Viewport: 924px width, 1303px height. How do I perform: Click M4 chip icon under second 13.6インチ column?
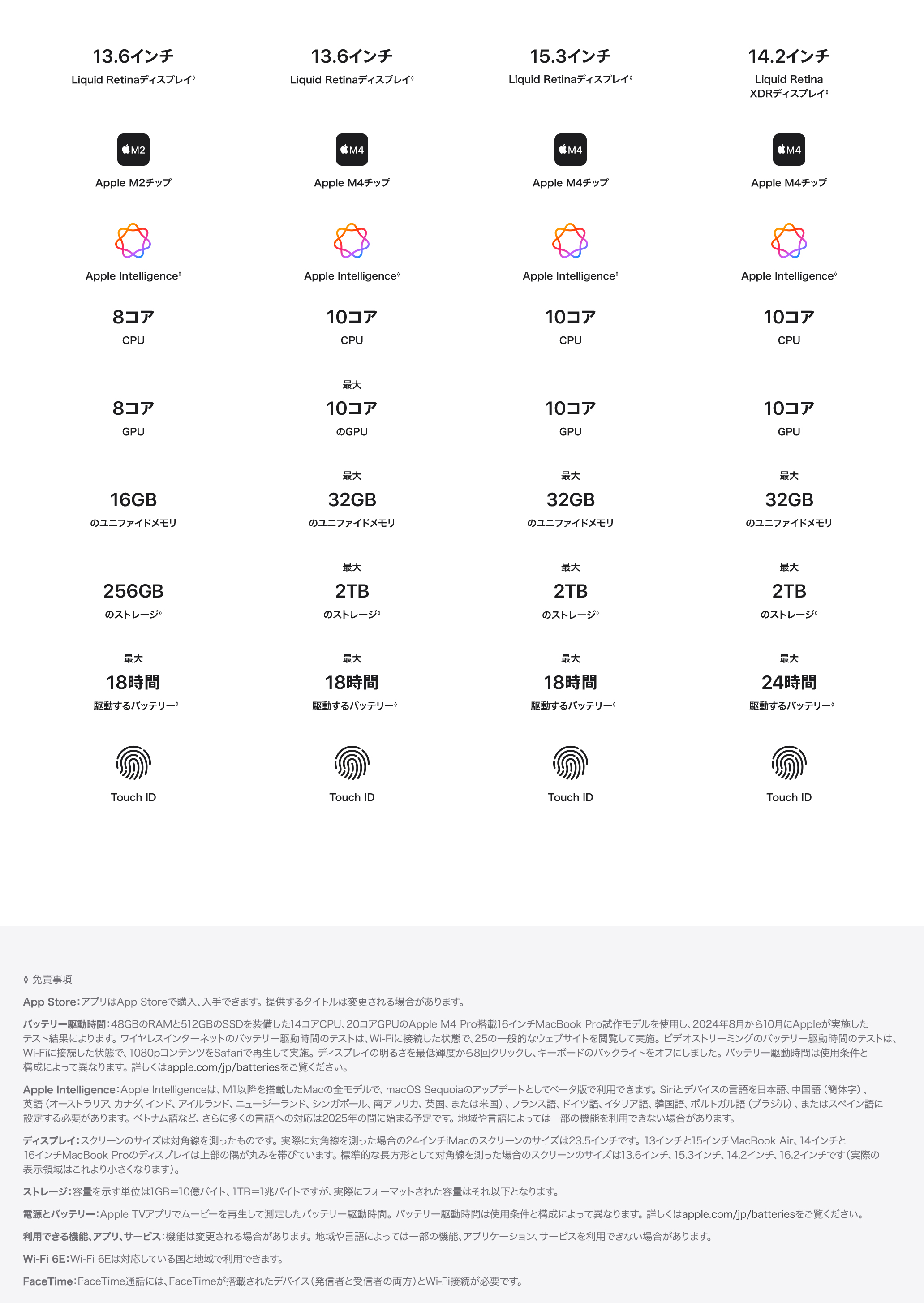pos(352,150)
